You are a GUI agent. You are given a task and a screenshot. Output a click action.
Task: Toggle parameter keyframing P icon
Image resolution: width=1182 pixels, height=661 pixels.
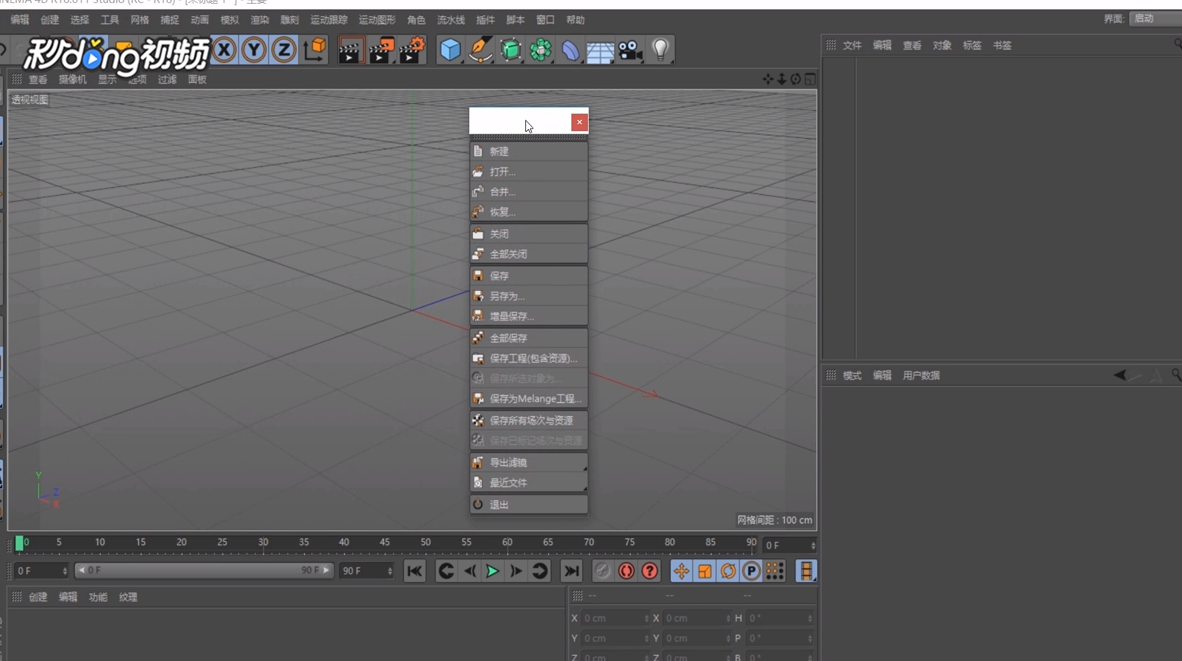coord(752,571)
